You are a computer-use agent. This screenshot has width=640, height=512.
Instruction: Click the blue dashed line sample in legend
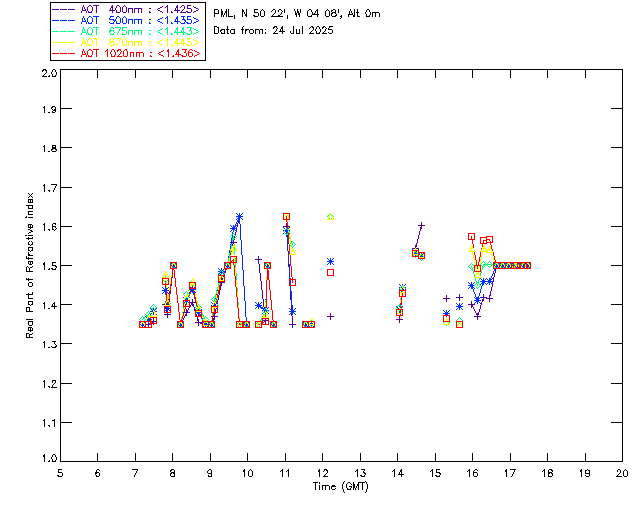pyautogui.click(x=64, y=20)
